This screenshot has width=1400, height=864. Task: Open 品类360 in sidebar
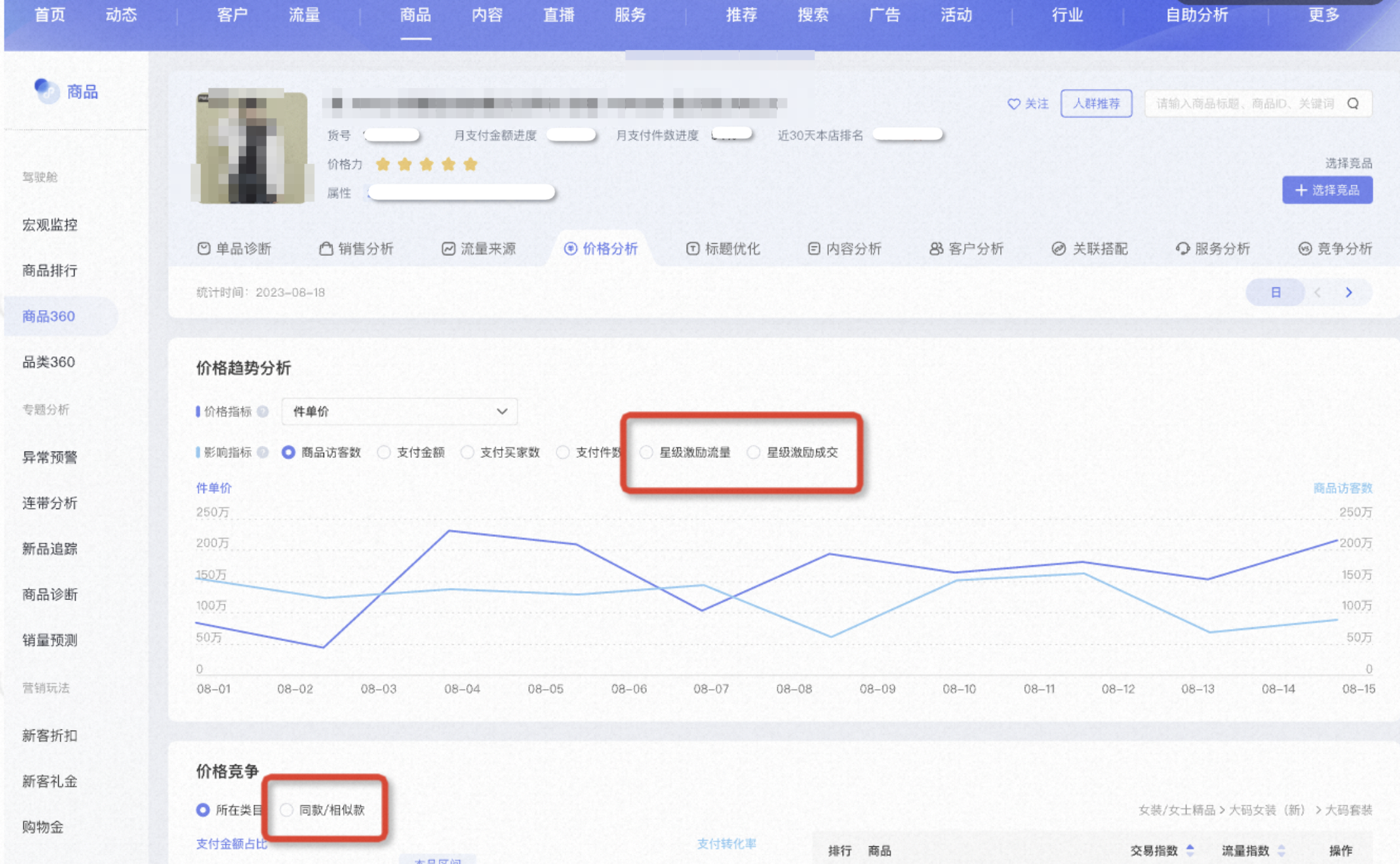tap(49, 362)
